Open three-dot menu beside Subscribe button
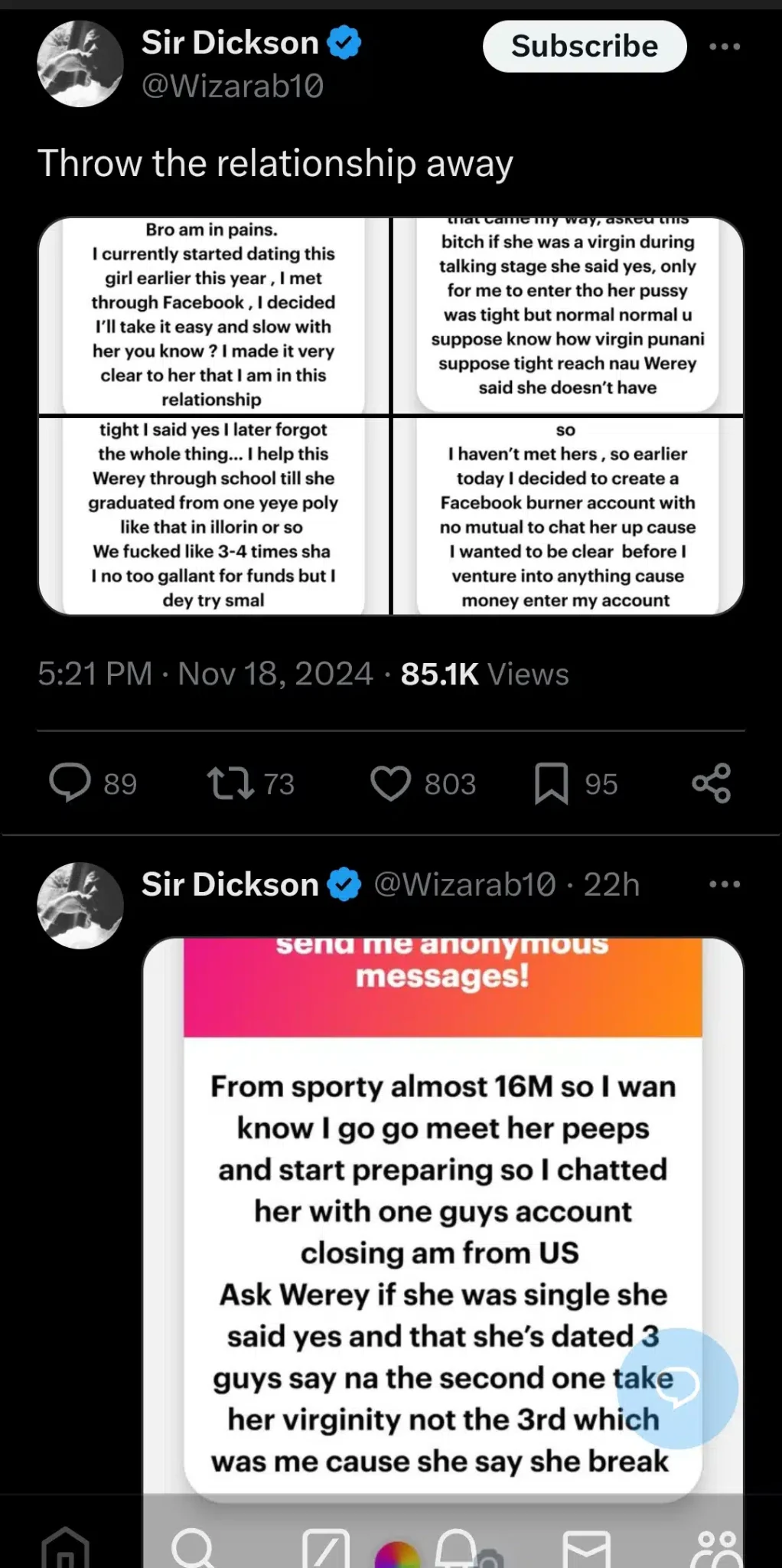The height and width of the screenshot is (1568, 782). (724, 47)
